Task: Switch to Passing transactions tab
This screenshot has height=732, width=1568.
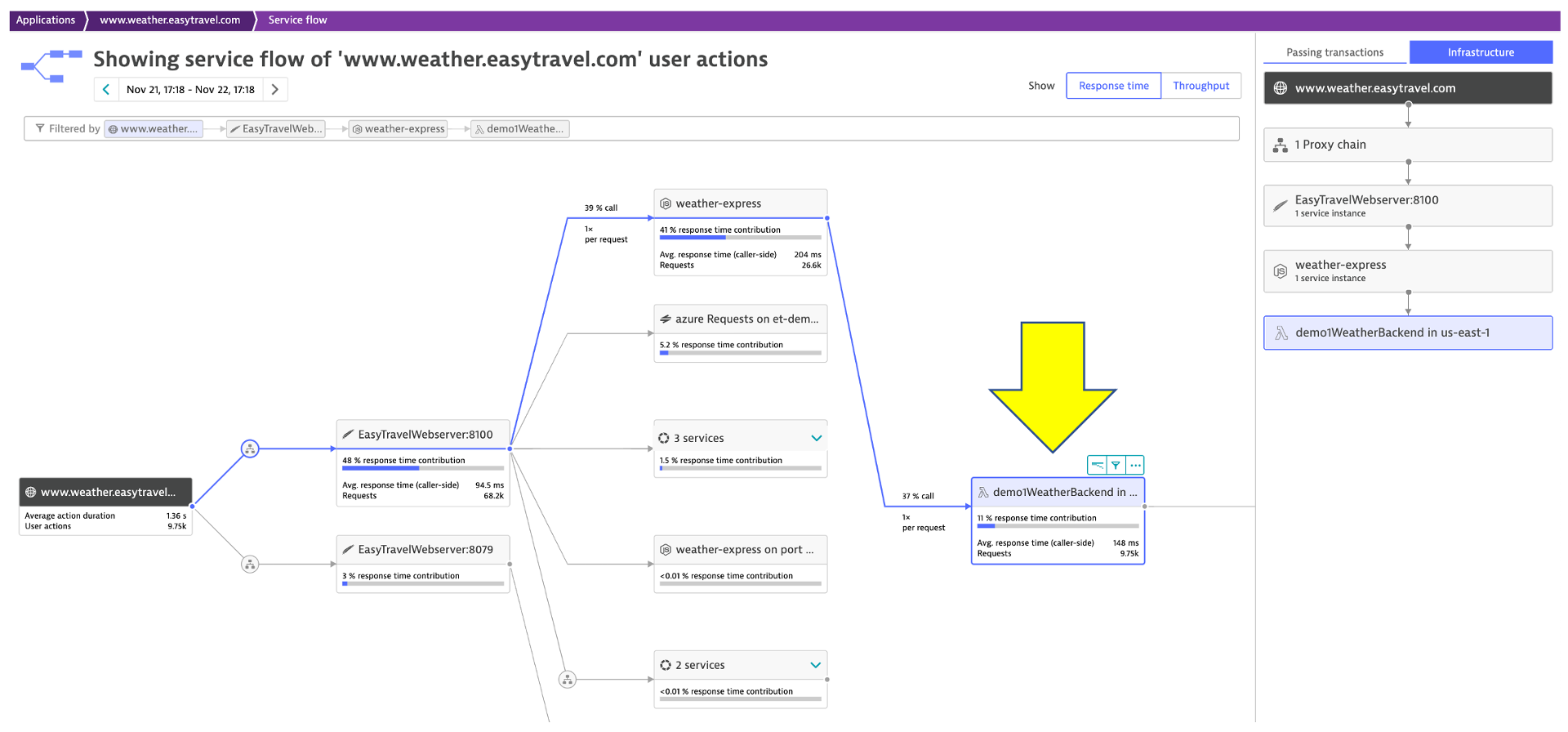Action: click(1334, 52)
